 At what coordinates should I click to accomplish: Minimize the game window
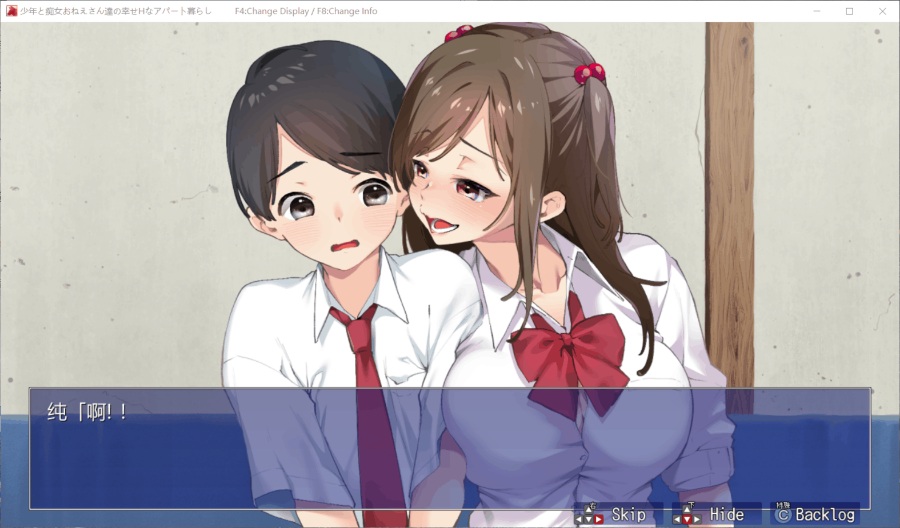tap(817, 11)
